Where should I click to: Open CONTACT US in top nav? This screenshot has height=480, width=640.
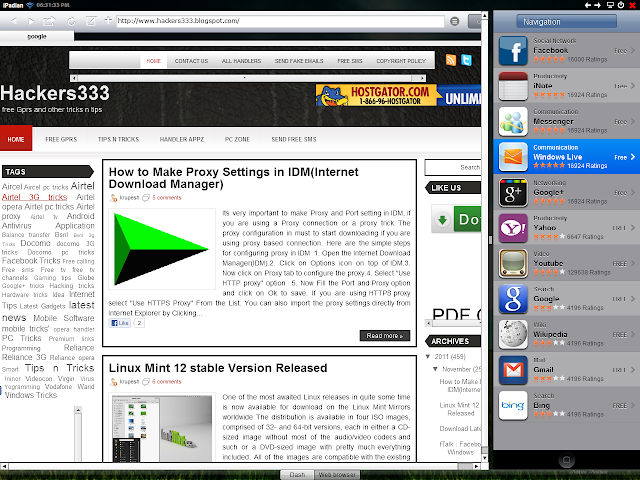(x=191, y=61)
